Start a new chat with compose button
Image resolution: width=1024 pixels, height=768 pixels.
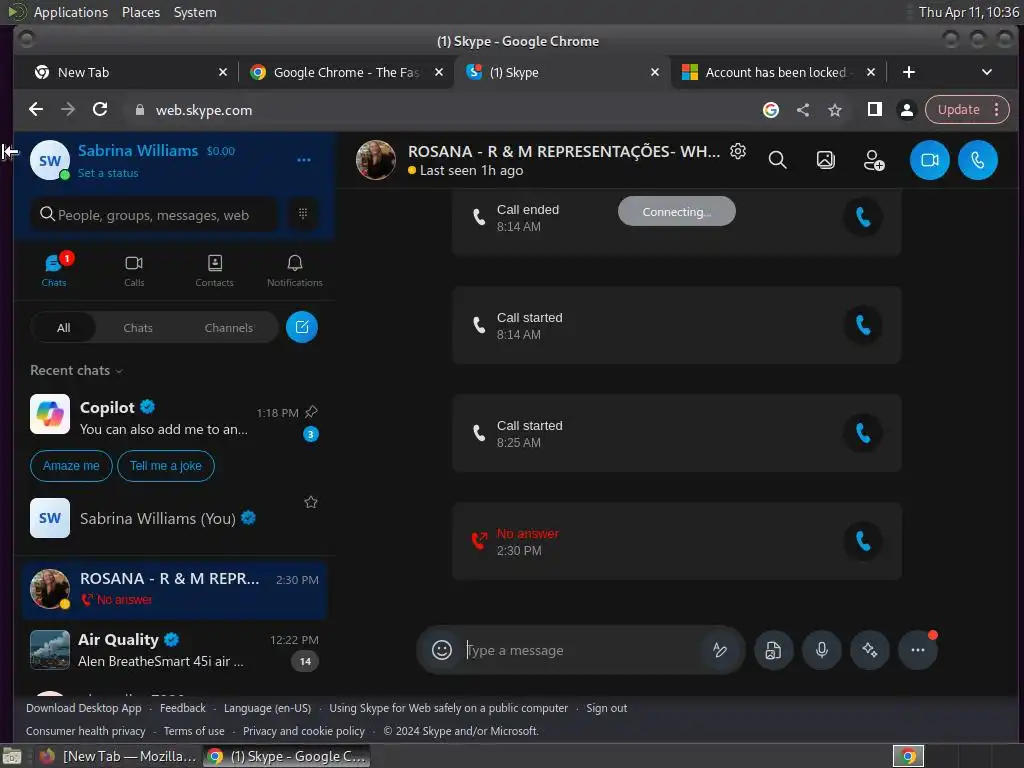tap(302, 327)
